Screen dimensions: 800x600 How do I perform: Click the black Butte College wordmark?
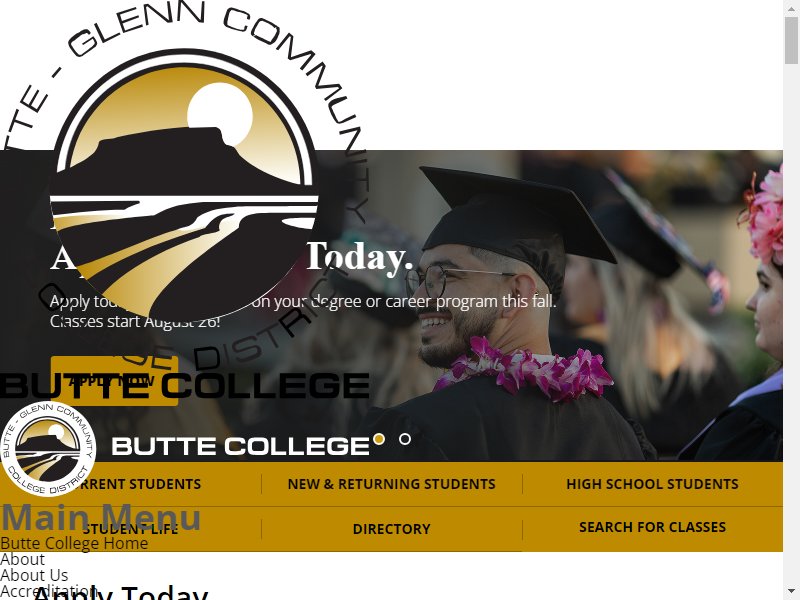[x=185, y=385]
